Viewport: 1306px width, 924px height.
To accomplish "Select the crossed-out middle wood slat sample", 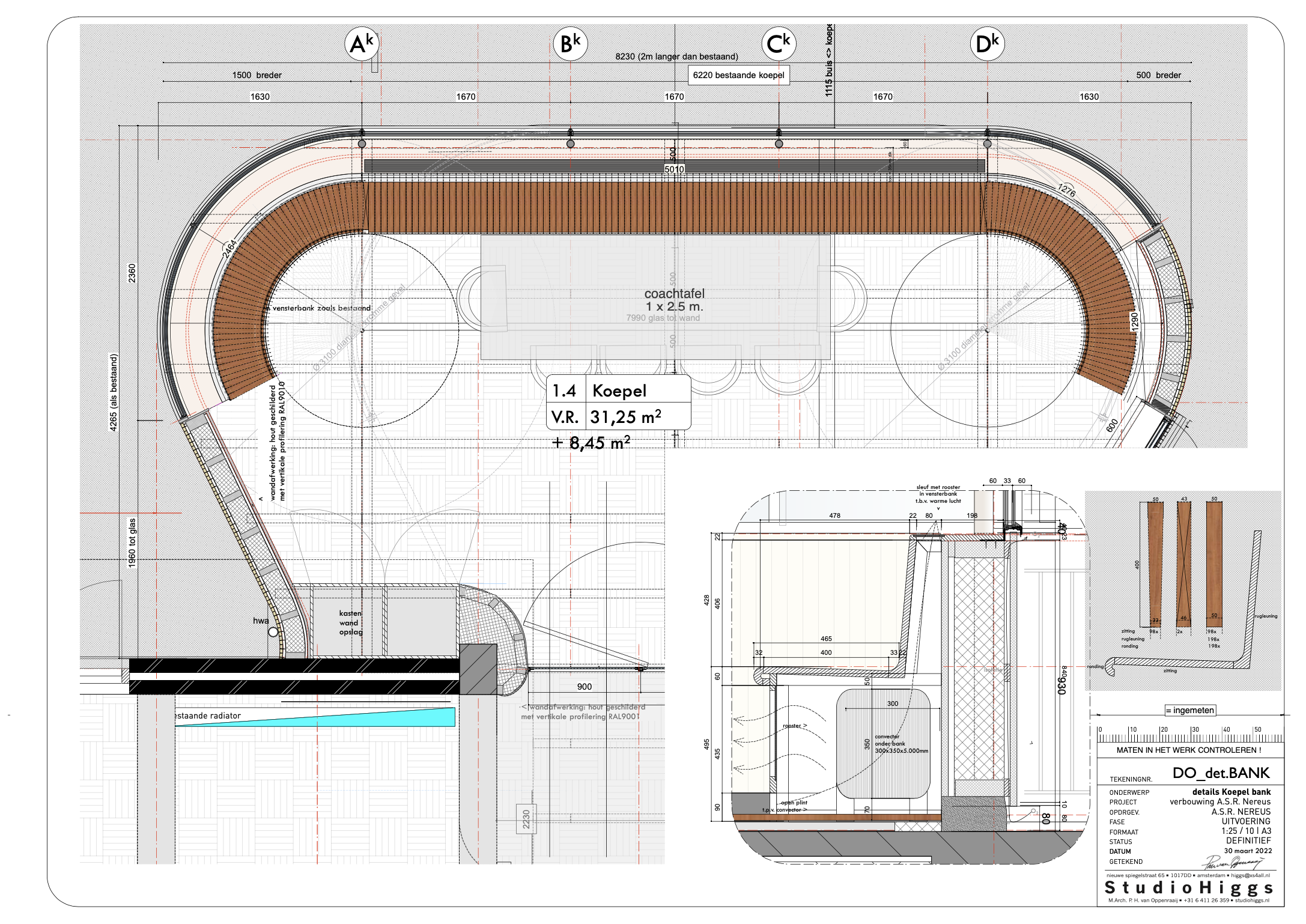I will coord(1183,564).
